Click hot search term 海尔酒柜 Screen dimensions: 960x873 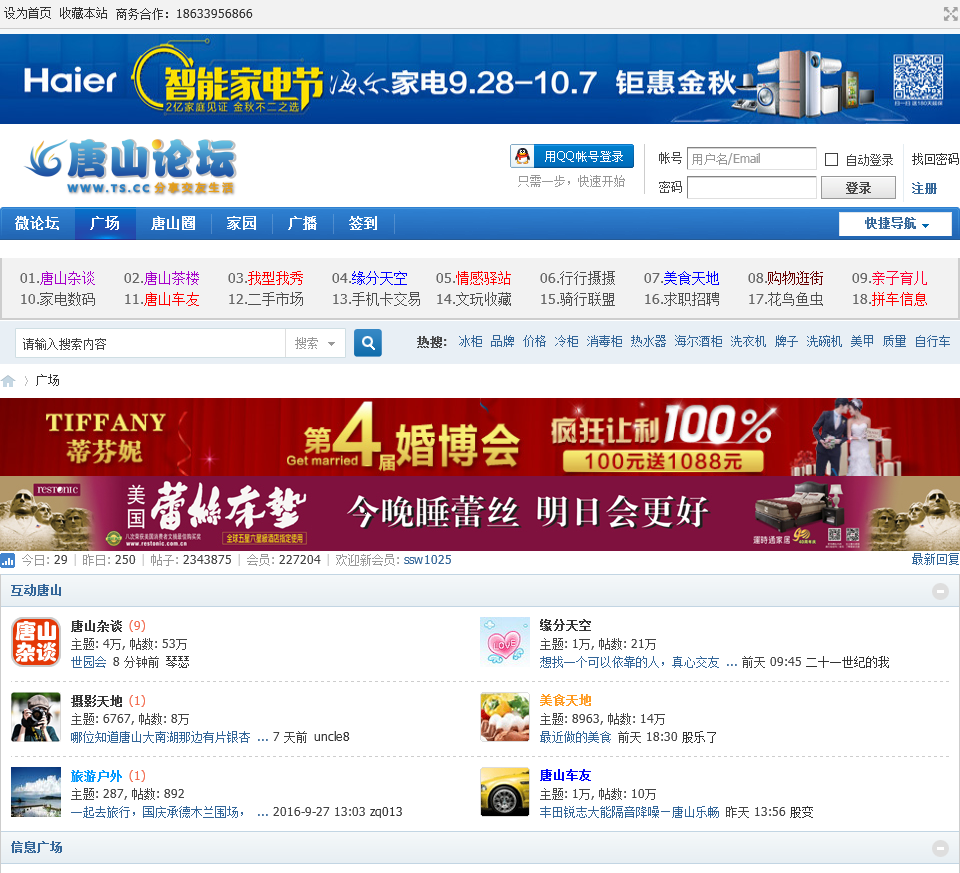tap(698, 342)
